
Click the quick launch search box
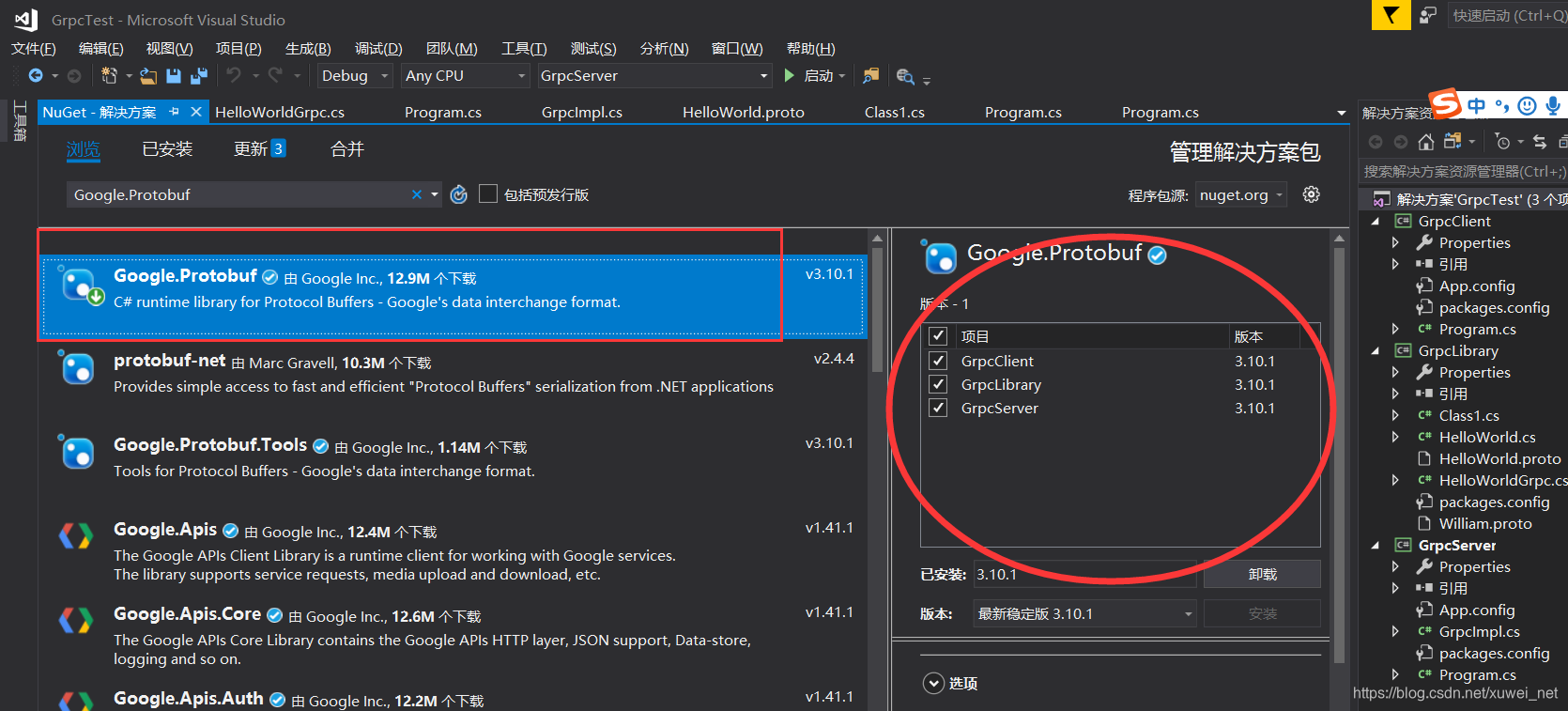click(x=1507, y=15)
